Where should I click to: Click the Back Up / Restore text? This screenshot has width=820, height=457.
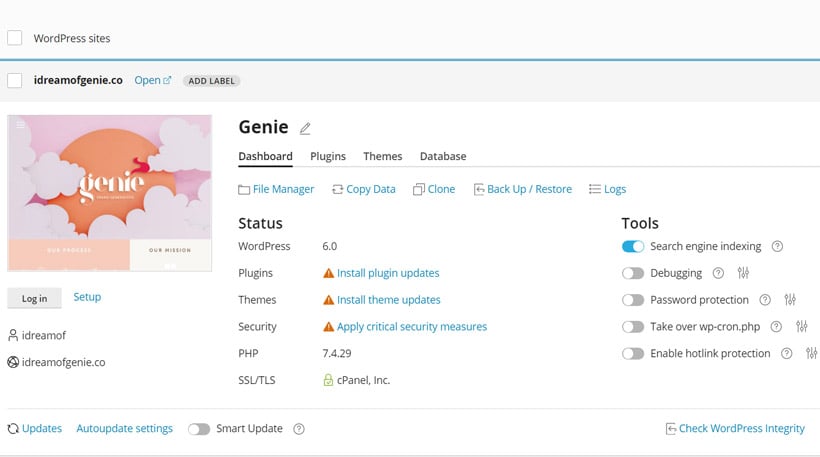[529, 189]
